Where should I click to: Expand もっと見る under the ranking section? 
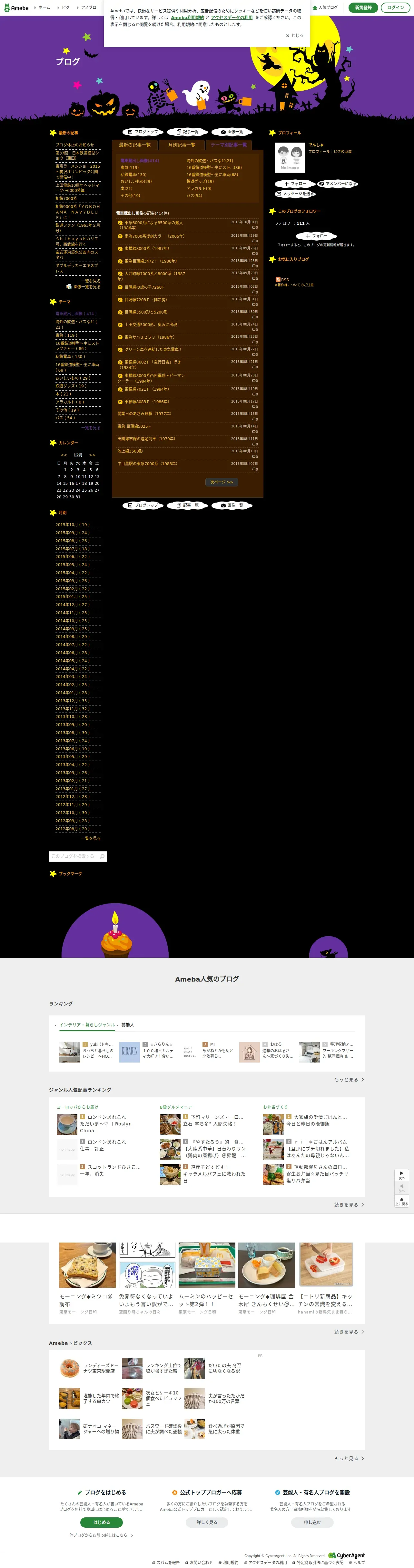[x=349, y=1080]
